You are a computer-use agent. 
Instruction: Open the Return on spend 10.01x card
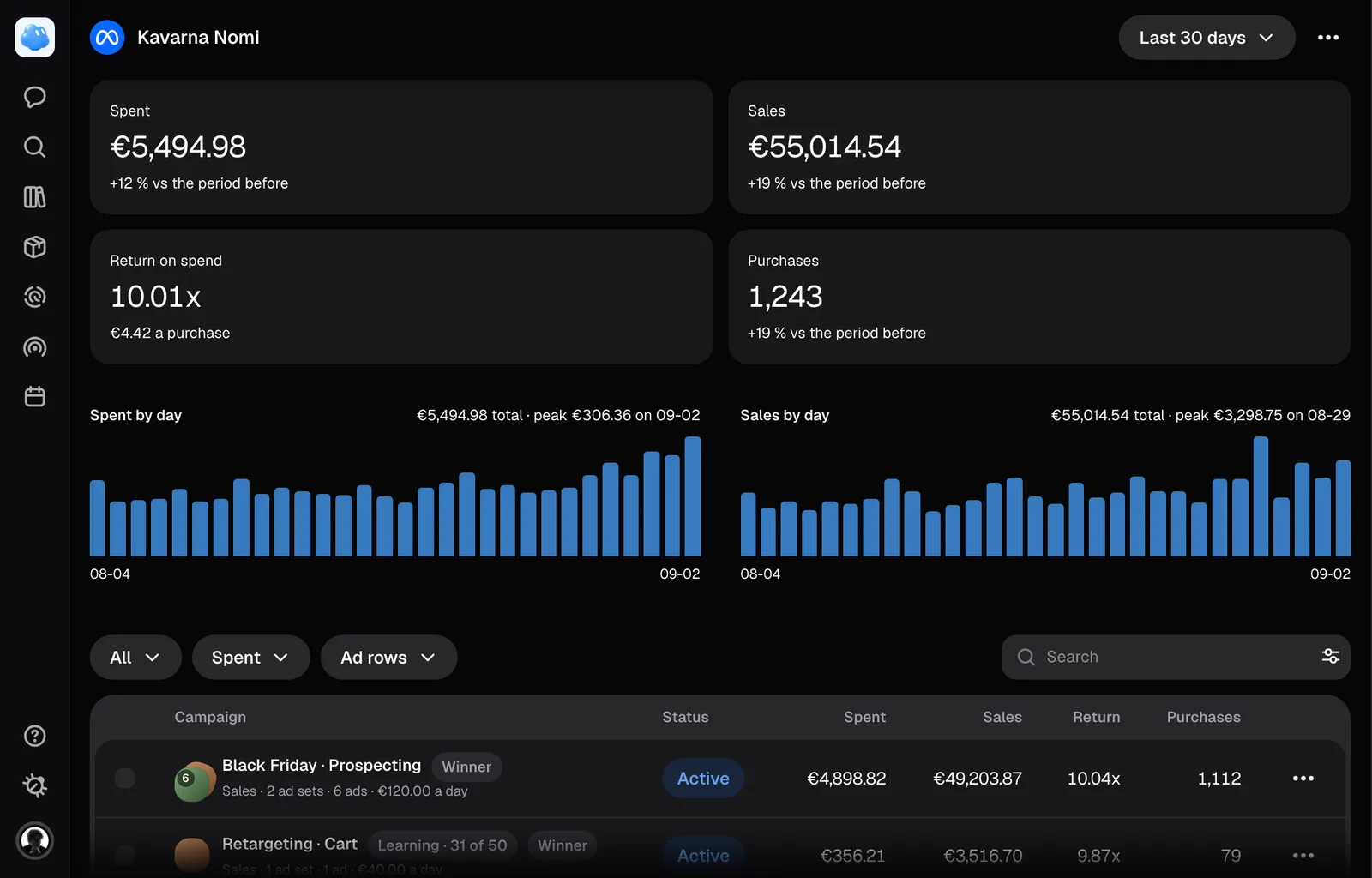click(x=401, y=297)
